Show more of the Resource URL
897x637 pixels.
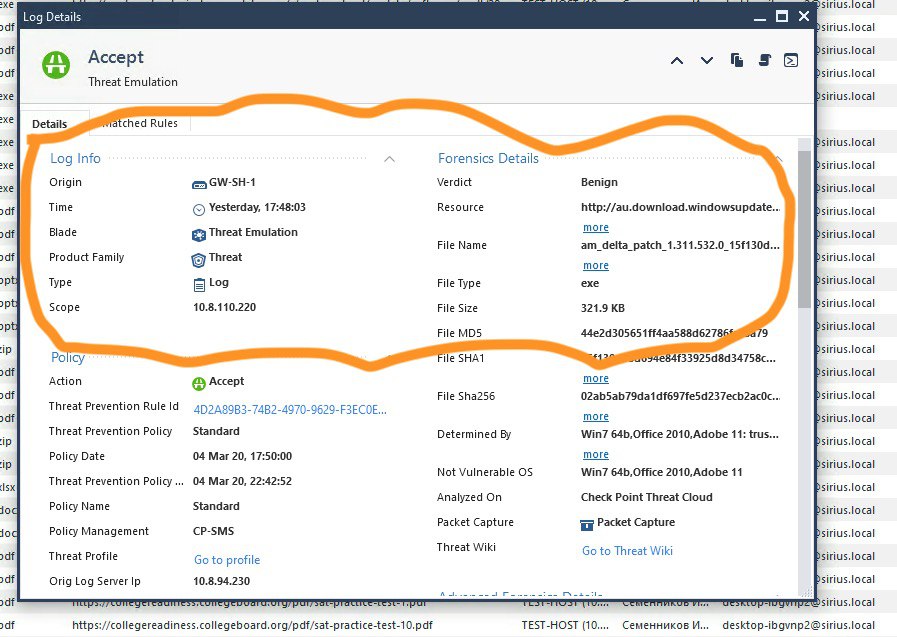(596, 228)
